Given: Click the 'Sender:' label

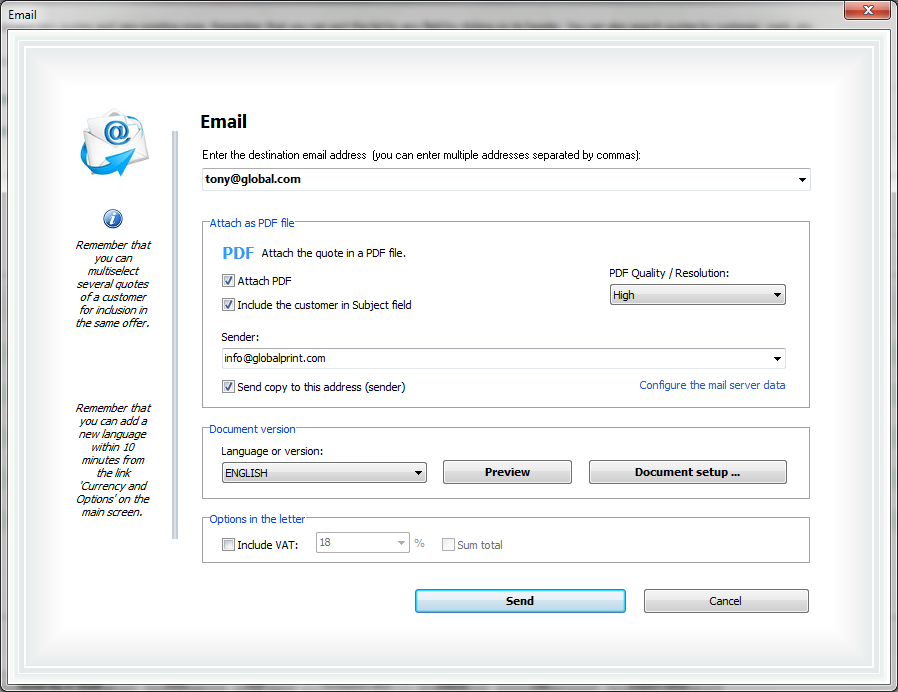Looking at the screenshot, I should pos(240,337).
